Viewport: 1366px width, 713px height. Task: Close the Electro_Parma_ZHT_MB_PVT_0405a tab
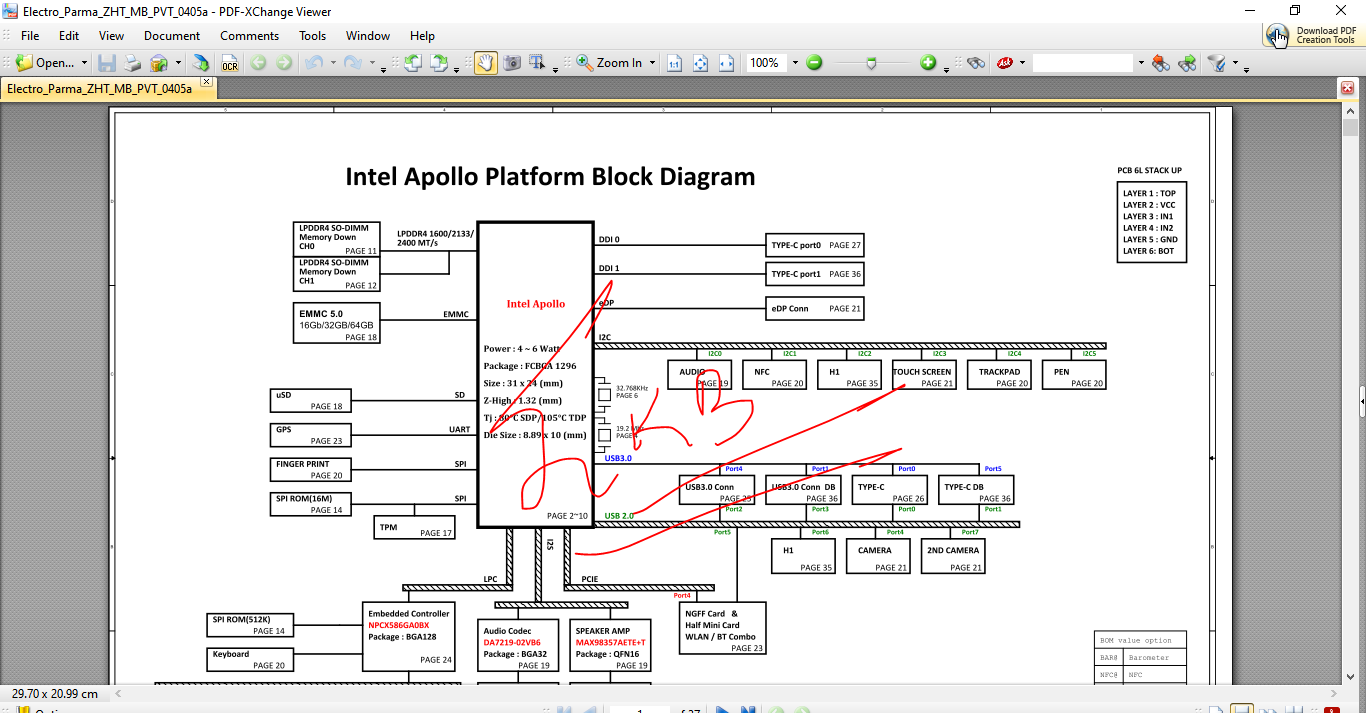pos(206,82)
